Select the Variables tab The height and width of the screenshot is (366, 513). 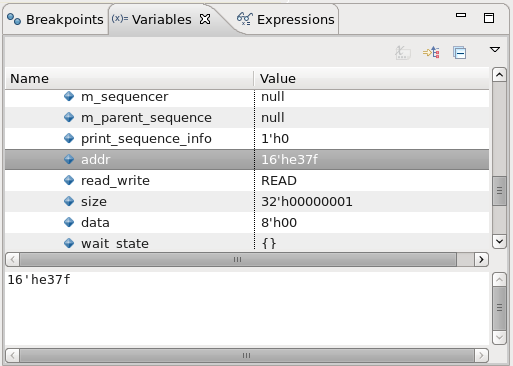162,20
